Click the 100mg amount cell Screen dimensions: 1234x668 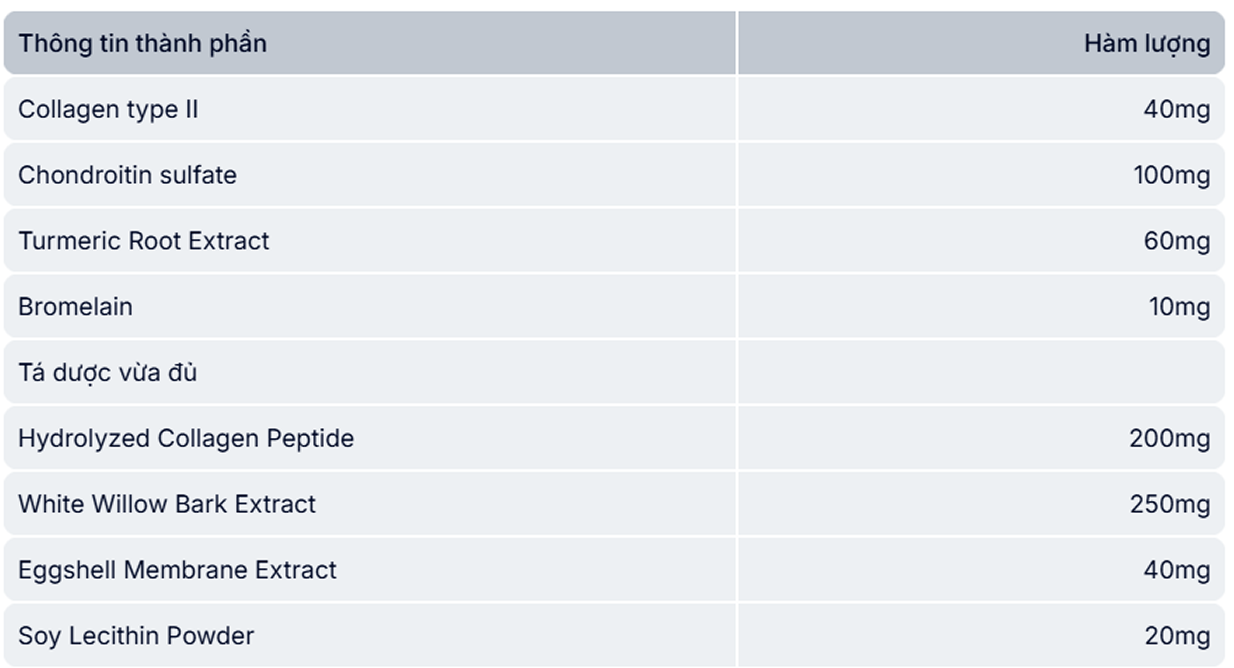1171,175
